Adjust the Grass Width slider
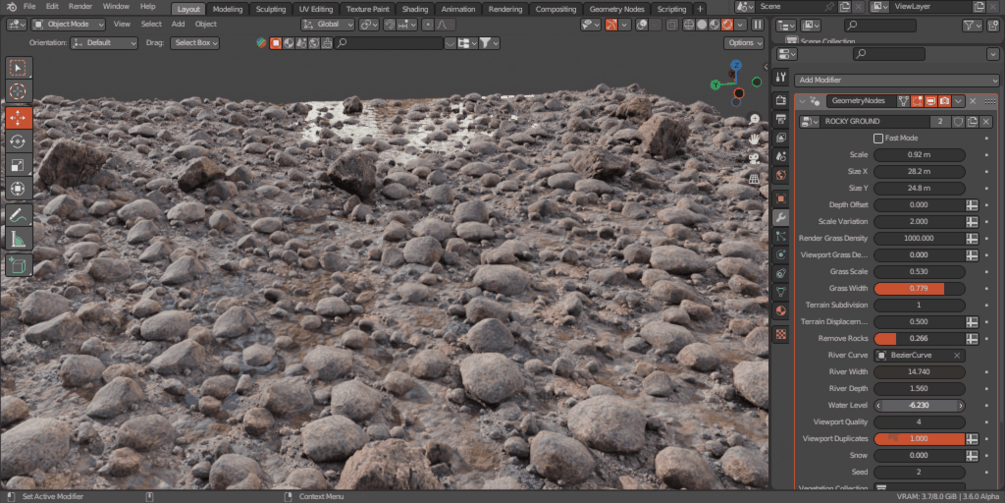 coord(919,289)
